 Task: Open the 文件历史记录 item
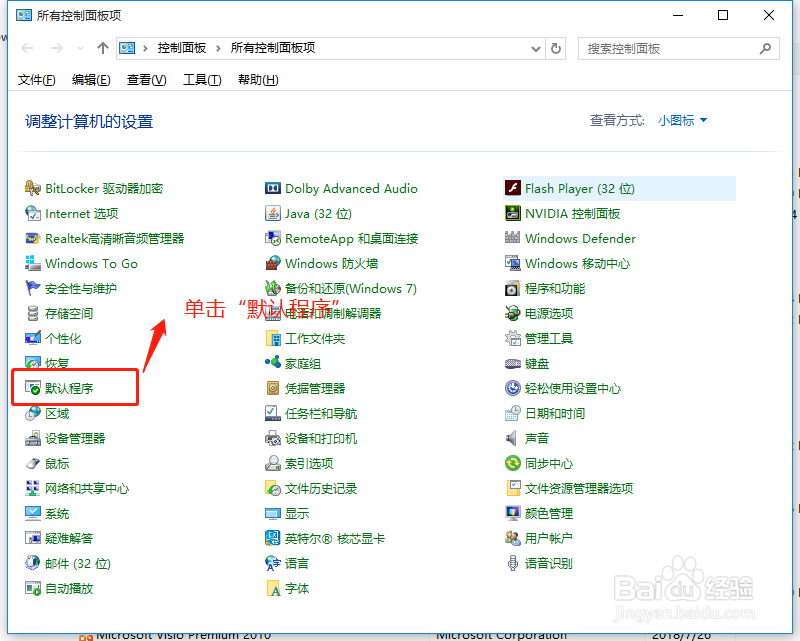tap(321, 488)
